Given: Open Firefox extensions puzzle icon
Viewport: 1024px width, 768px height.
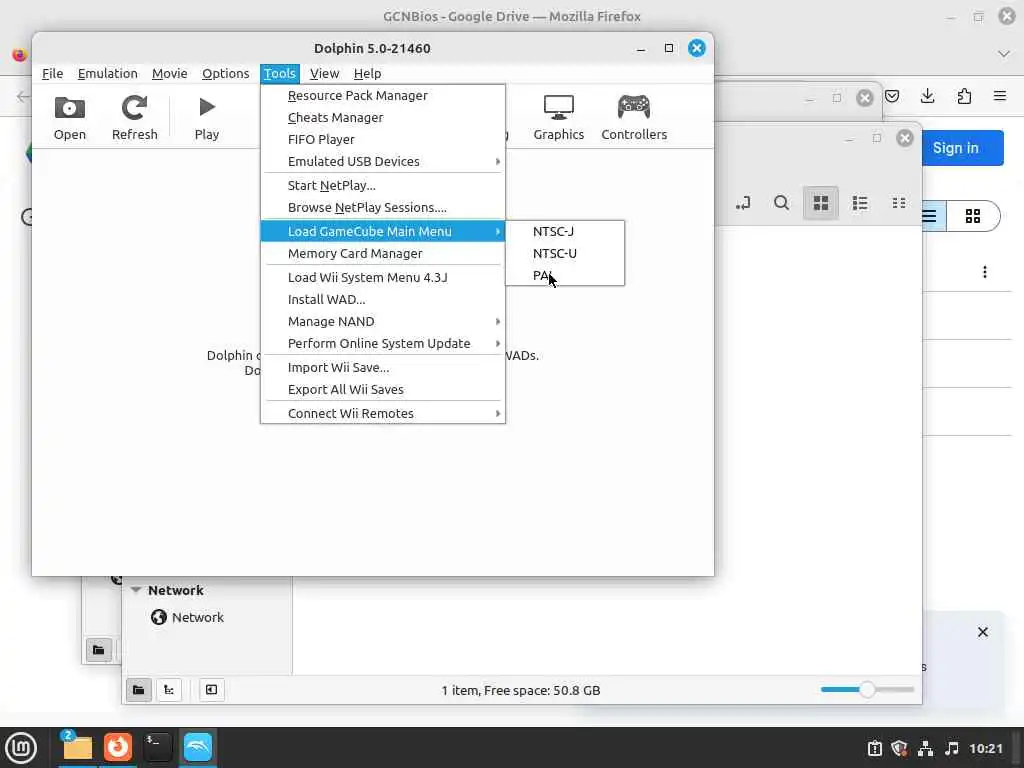Looking at the screenshot, I should [964, 97].
